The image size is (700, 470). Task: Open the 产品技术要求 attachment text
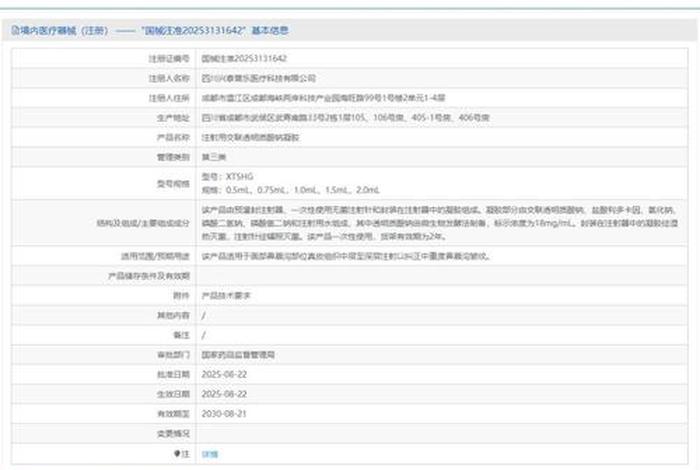[226, 295]
